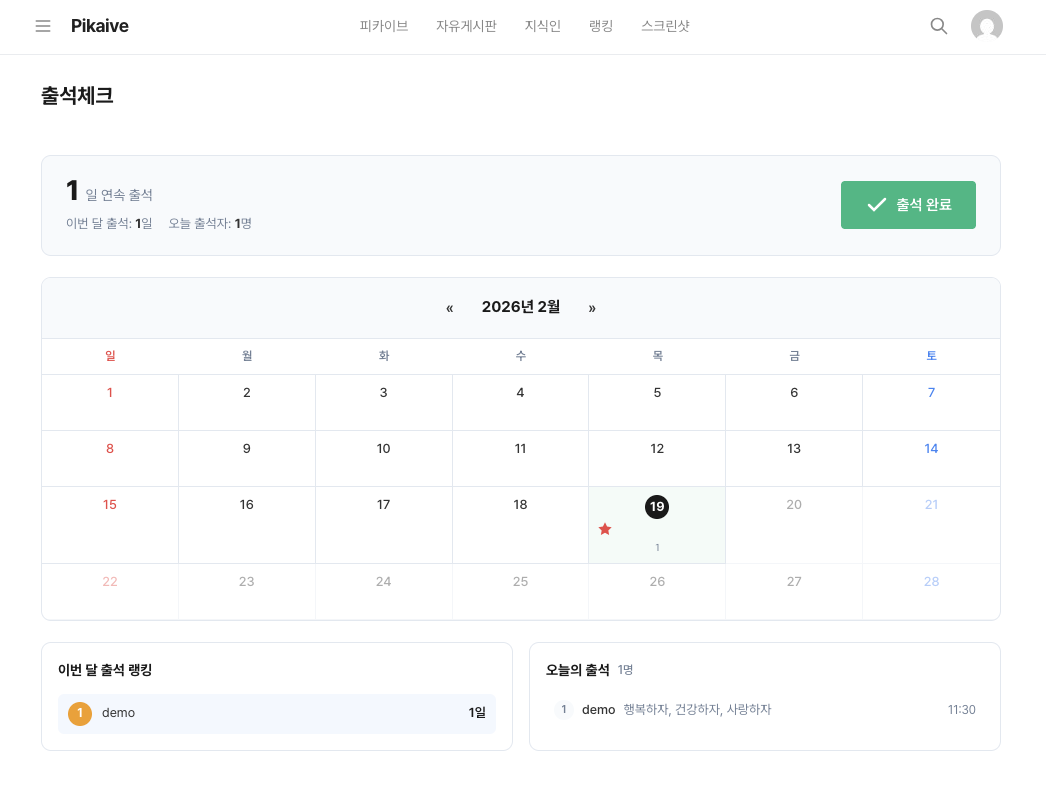1046x805 pixels.
Task: Select February 1 in calendar
Action: point(110,393)
